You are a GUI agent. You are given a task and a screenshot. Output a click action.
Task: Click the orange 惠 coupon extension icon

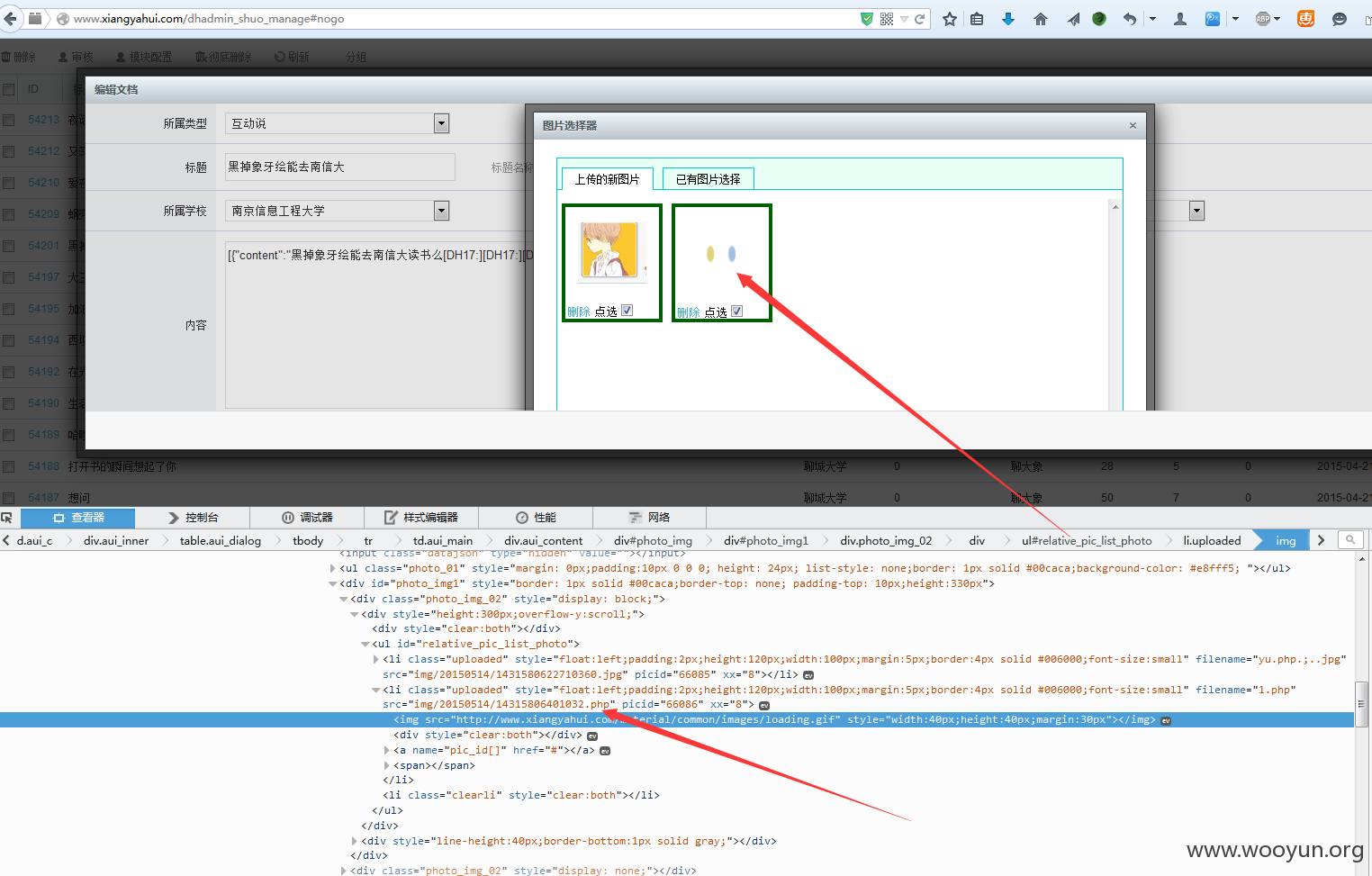[x=1306, y=19]
